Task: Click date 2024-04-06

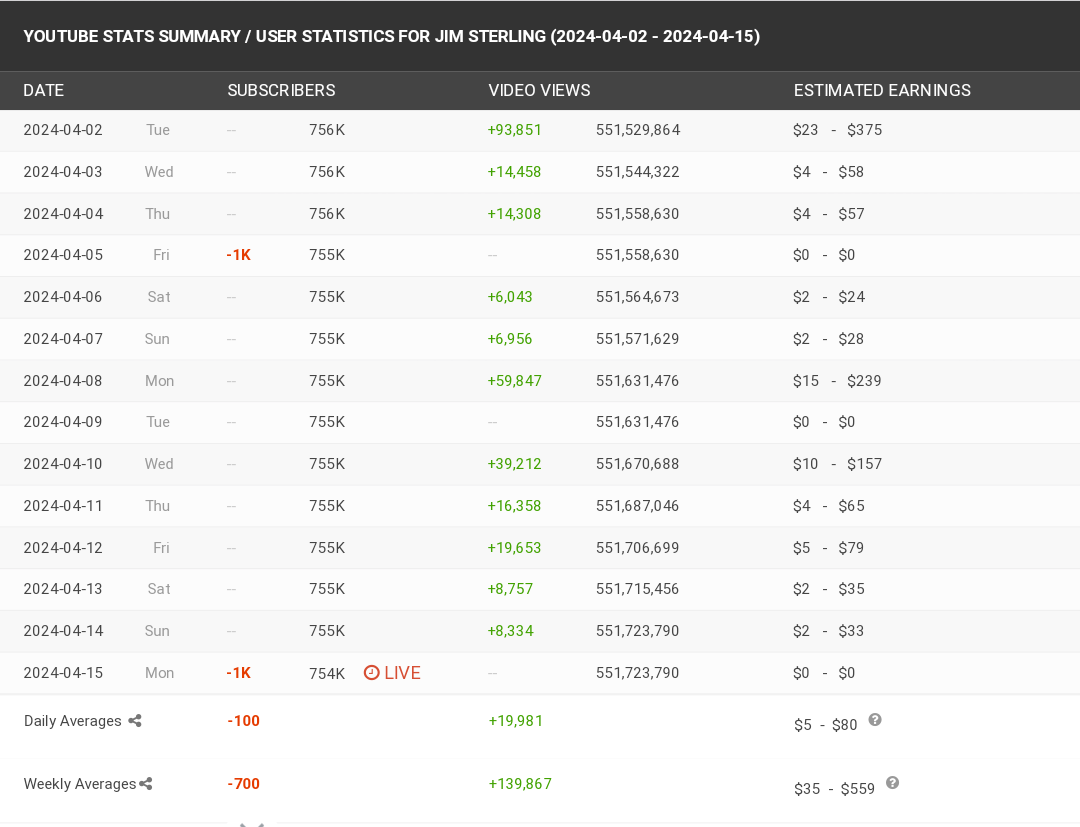Action: [x=63, y=297]
